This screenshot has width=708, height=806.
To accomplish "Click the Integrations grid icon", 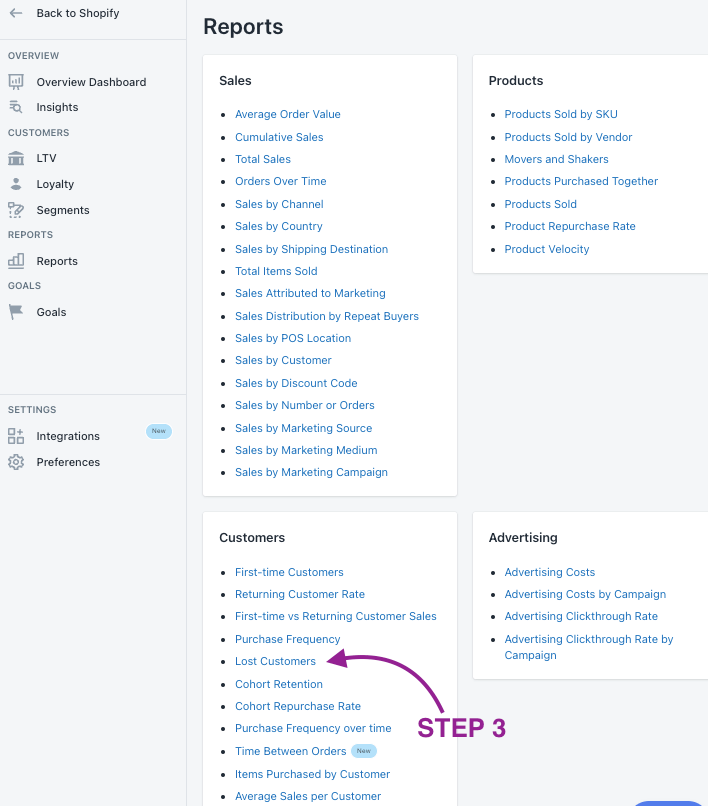I will pos(16,436).
